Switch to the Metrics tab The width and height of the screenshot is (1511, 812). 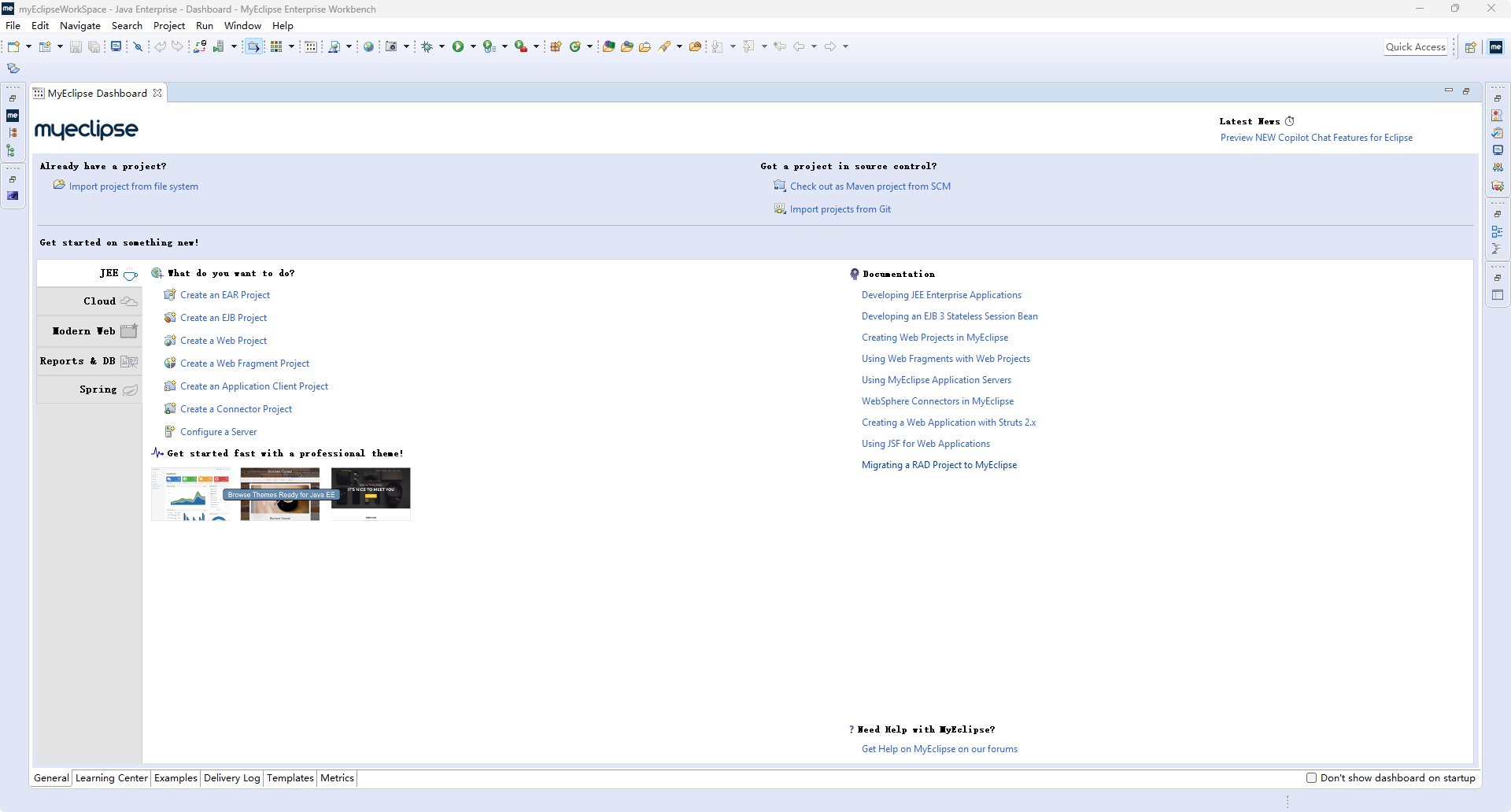point(337,778)
